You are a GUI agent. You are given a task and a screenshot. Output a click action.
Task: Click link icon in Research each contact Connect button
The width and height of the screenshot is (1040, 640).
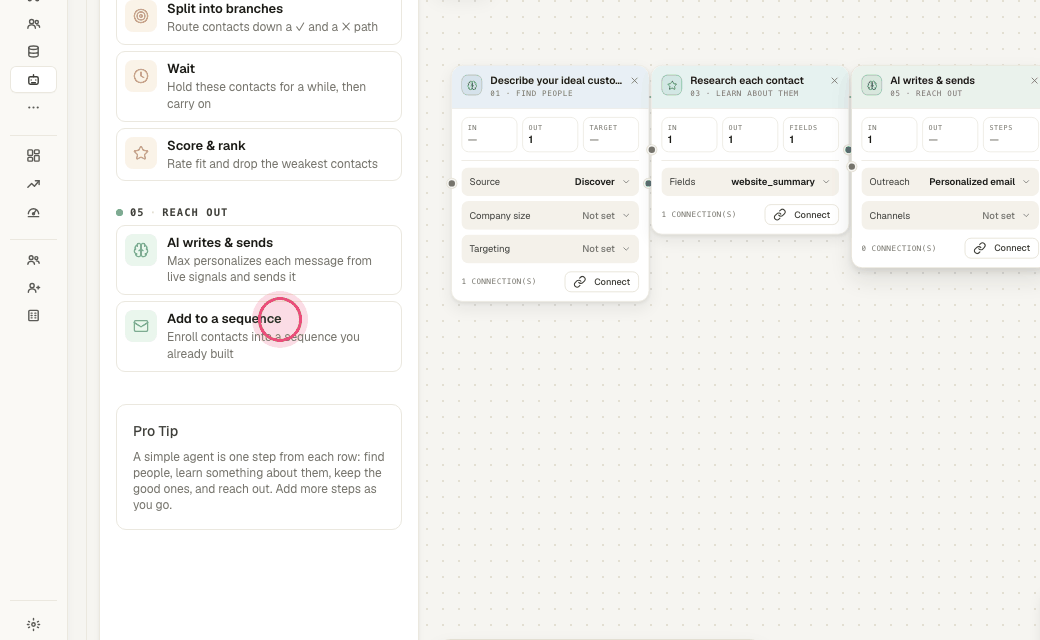[x=780, y=215]
